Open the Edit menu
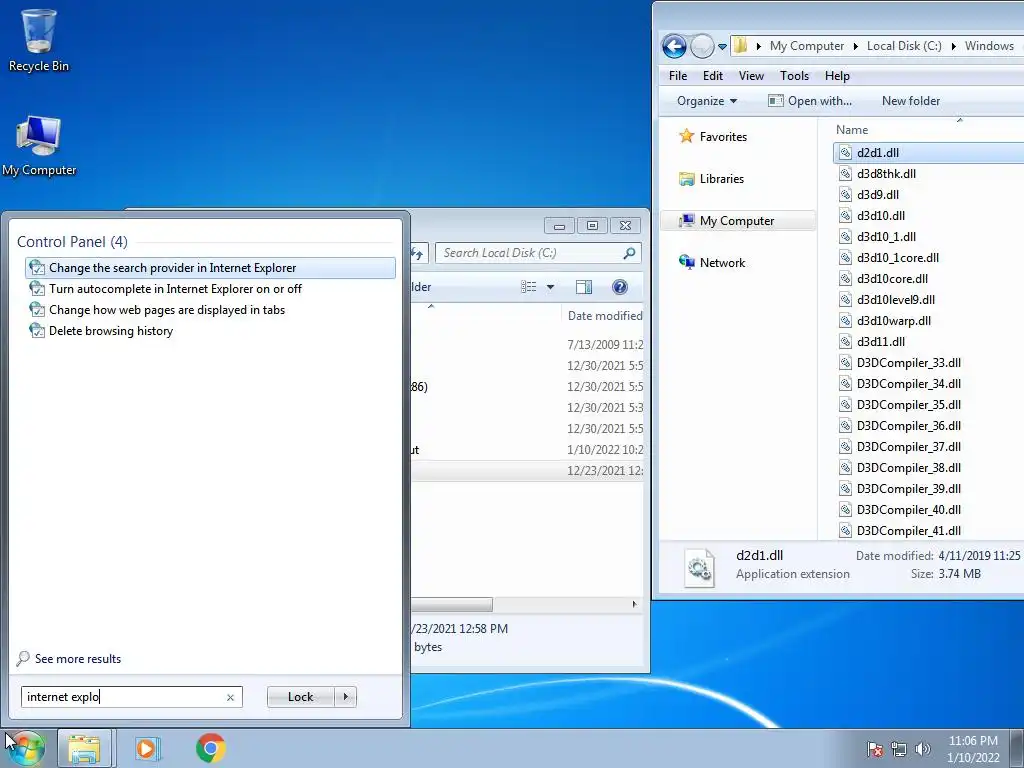Viewport: 1024px width, 768px height. pyautogui.click(x=712, y=76)
